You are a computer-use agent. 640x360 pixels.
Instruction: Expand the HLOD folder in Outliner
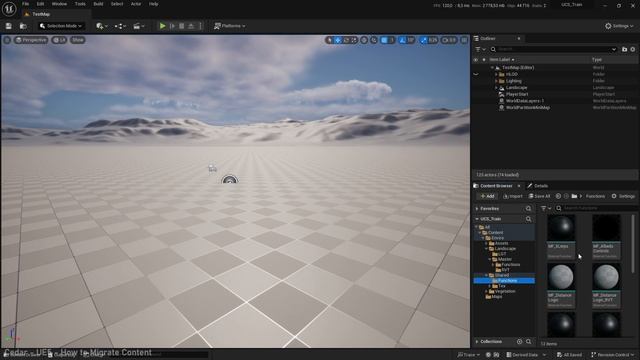(496, 74)
